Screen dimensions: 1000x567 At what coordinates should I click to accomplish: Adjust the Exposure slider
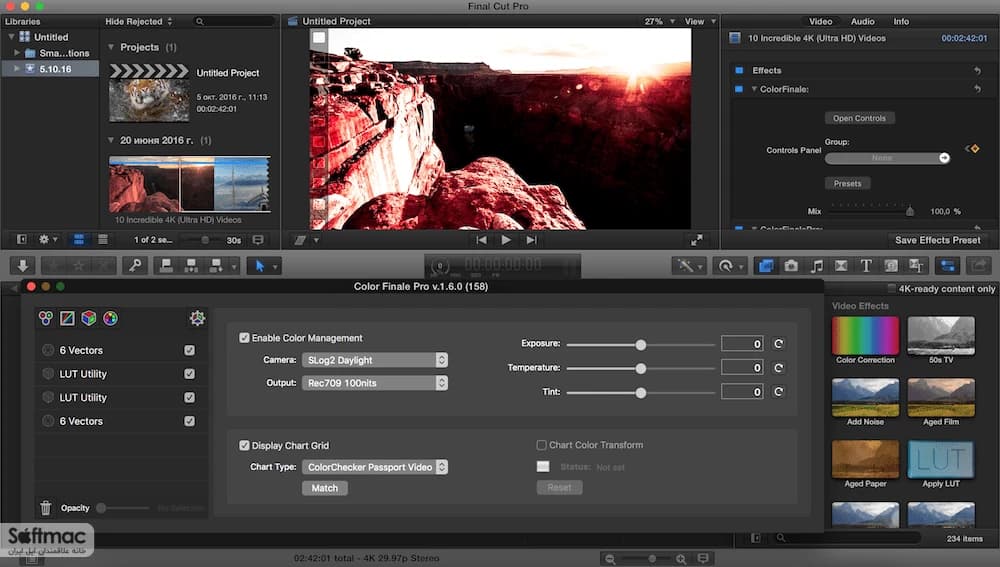pos(641,344)
